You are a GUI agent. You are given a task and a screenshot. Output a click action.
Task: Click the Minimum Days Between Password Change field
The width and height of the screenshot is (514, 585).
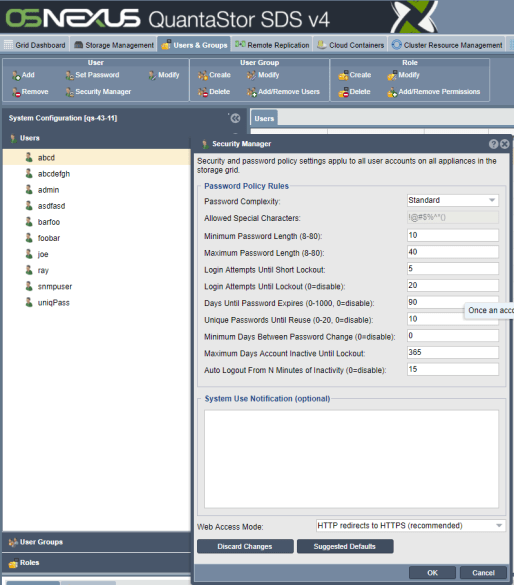pos(453,336)
